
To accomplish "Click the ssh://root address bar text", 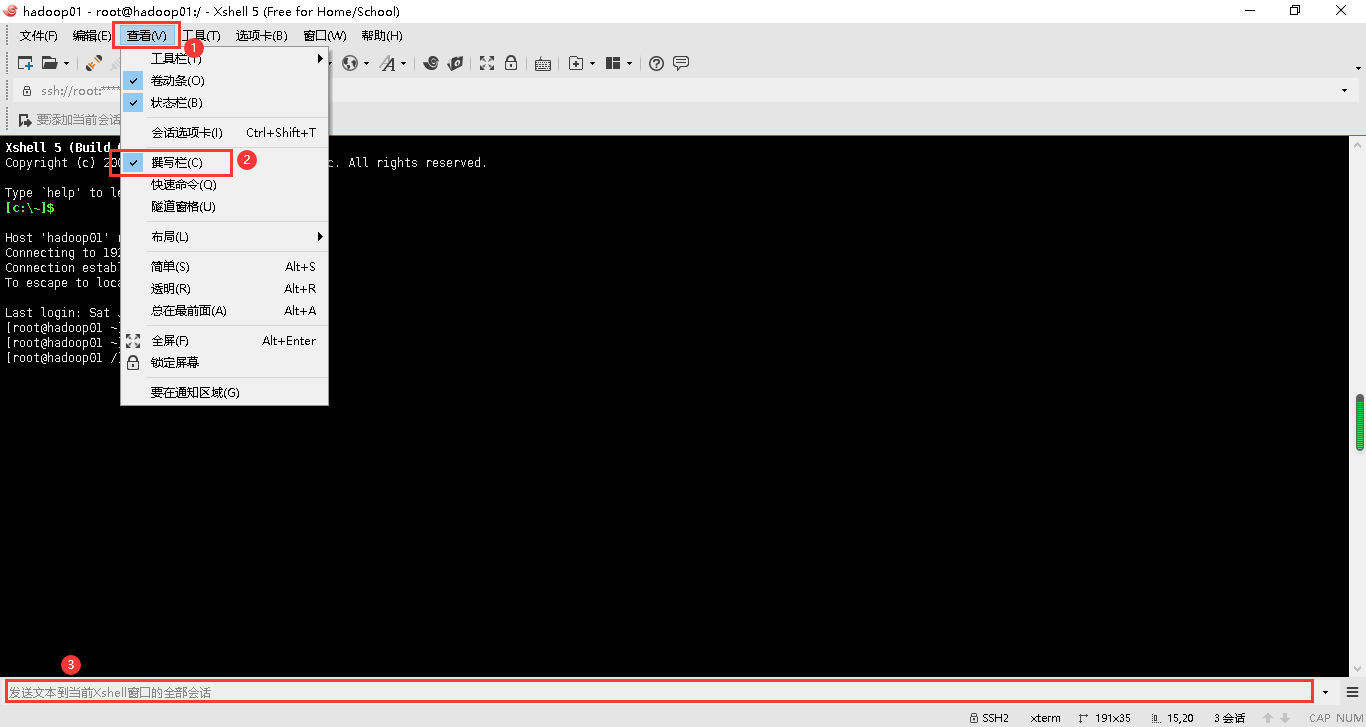I will [80, 90].
